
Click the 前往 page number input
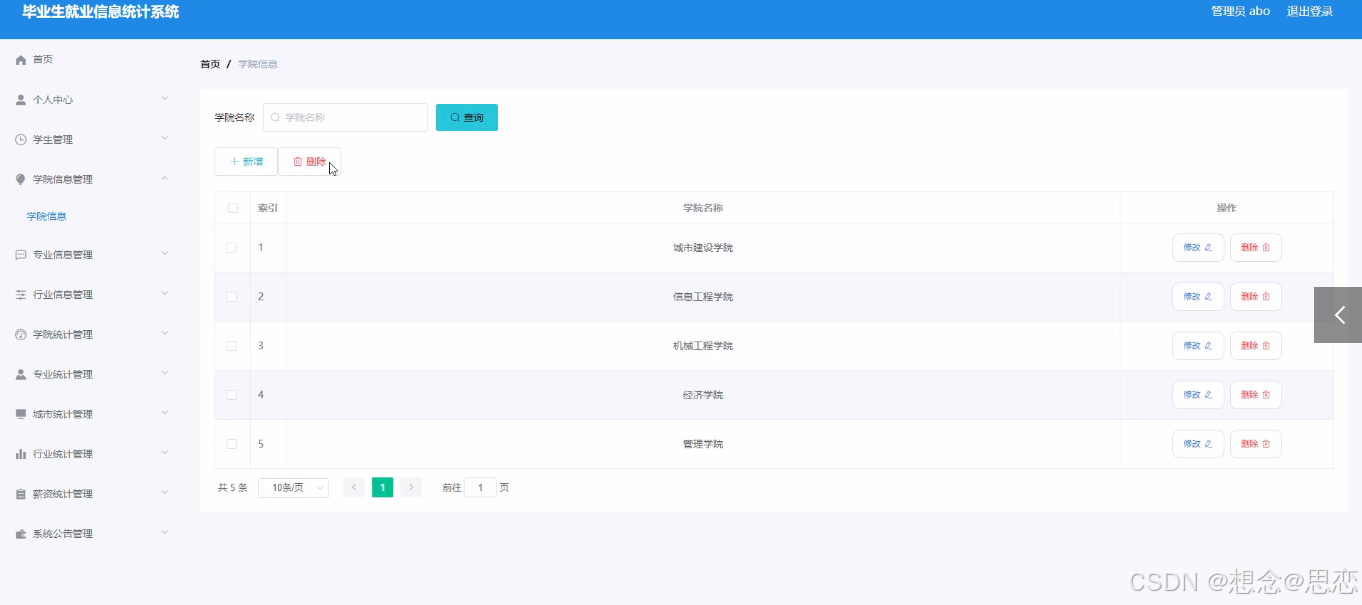(x=480, y=488)
